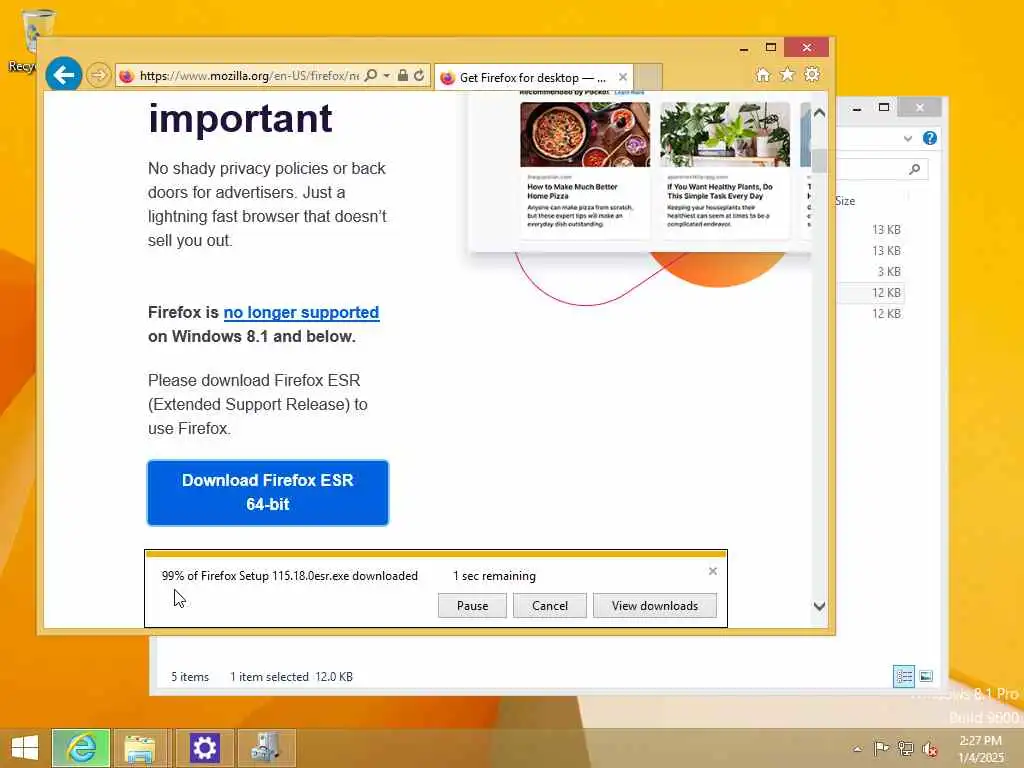1024x768 pixels.
Task: Open Help in the File Explorer window
Action: 930,138
